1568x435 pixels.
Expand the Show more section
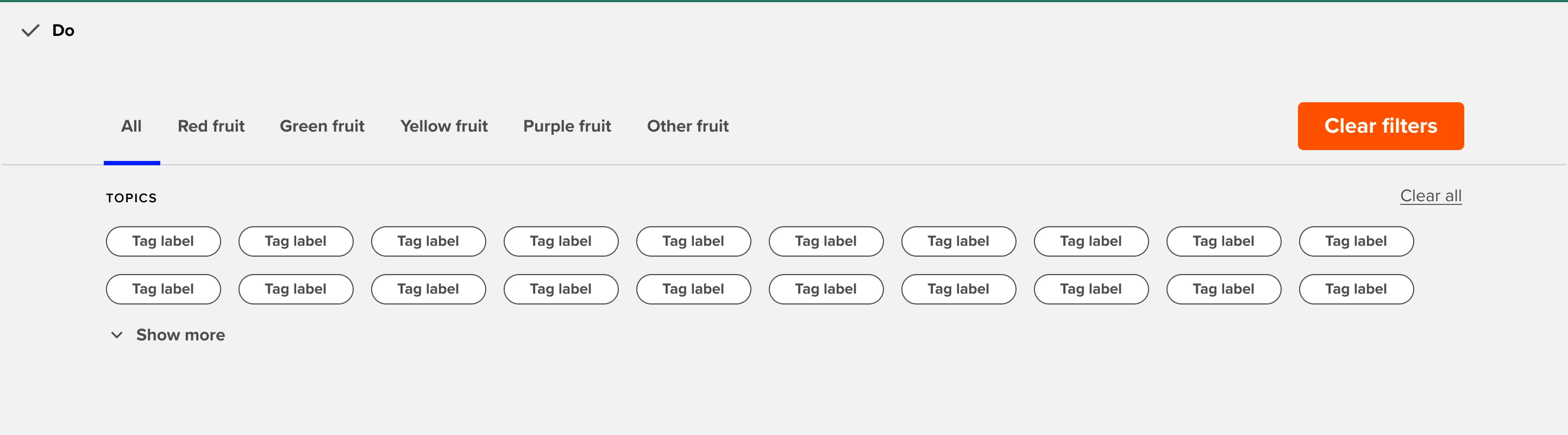click(180, 335)
